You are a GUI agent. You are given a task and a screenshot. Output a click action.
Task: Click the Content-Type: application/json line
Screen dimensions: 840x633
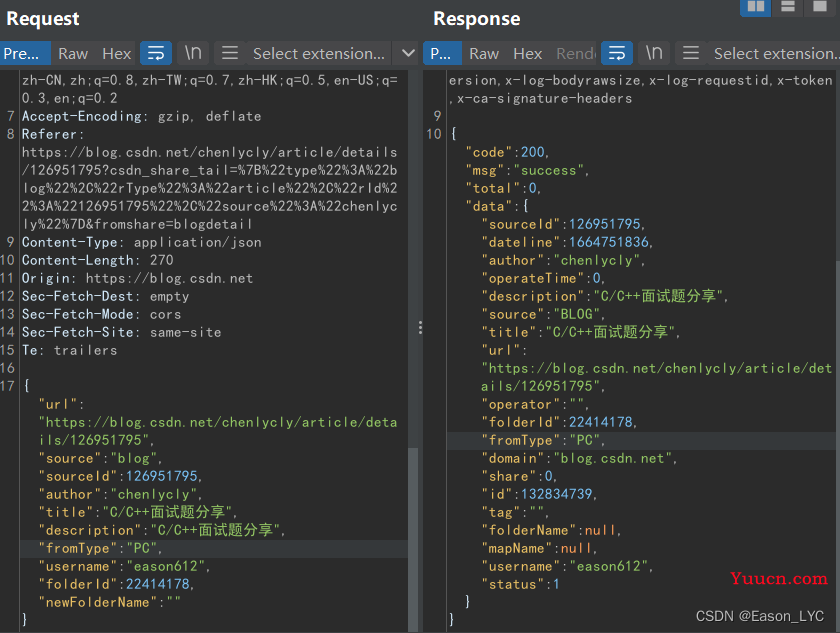coord(141,242)
